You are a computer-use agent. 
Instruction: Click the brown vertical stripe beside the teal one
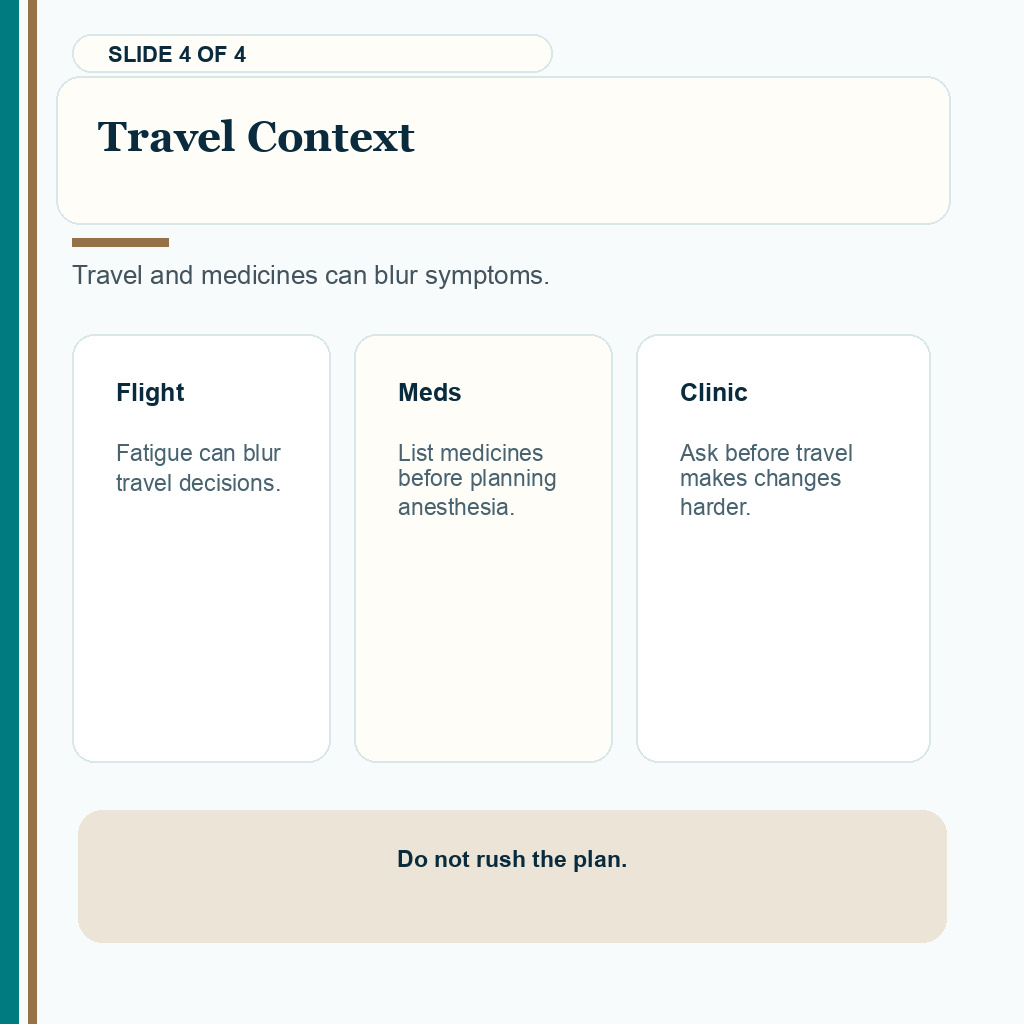click(32, 512)
